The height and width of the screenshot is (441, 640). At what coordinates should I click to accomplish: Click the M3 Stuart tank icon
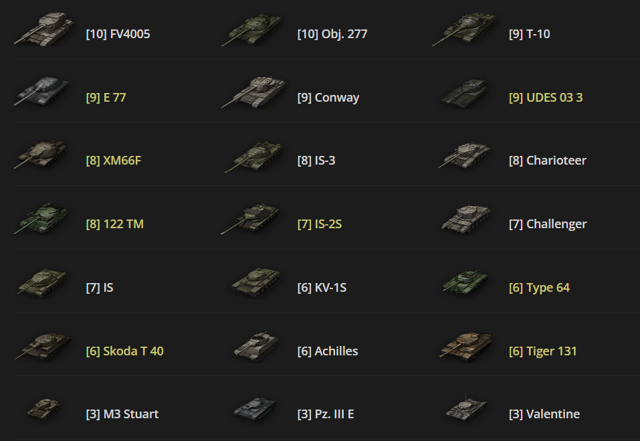pyautogui.click(x=43, y=409)
